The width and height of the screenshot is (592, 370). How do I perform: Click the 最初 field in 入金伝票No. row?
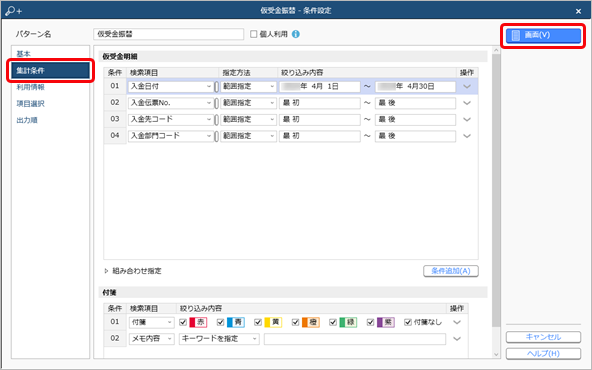tap(320, 103)
